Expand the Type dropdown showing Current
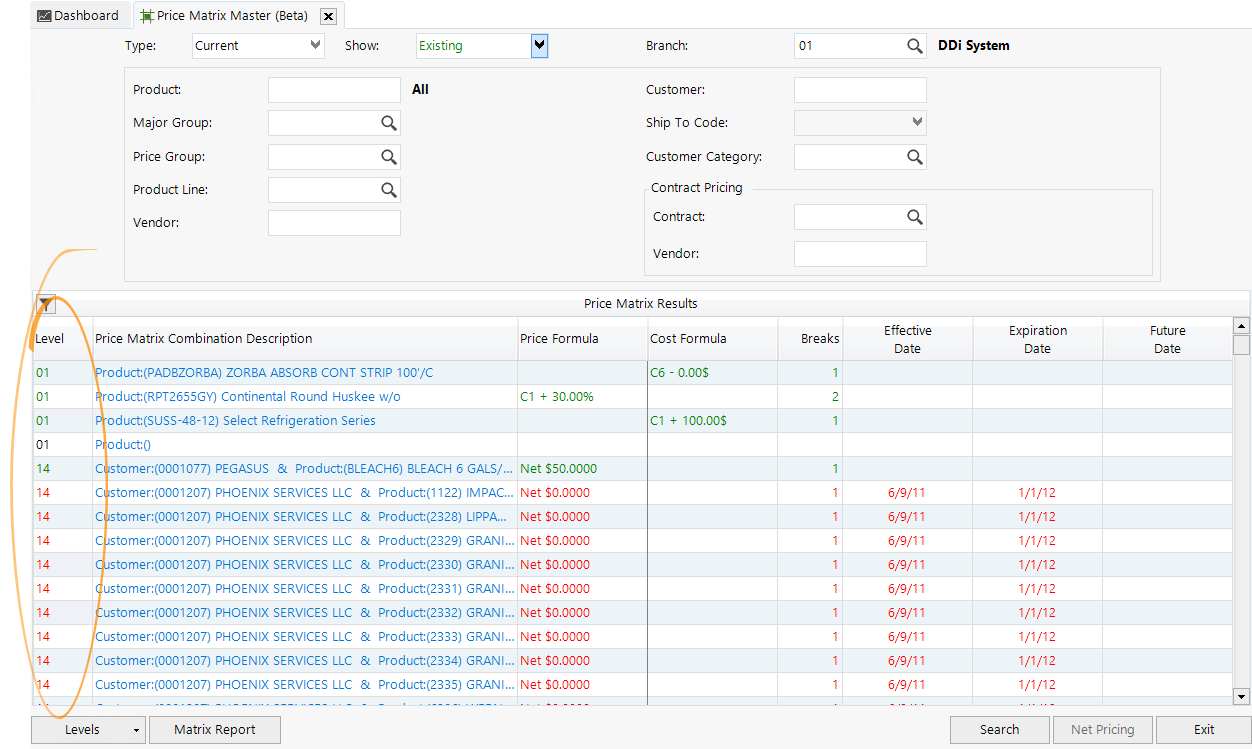 (x=315, y=45)
